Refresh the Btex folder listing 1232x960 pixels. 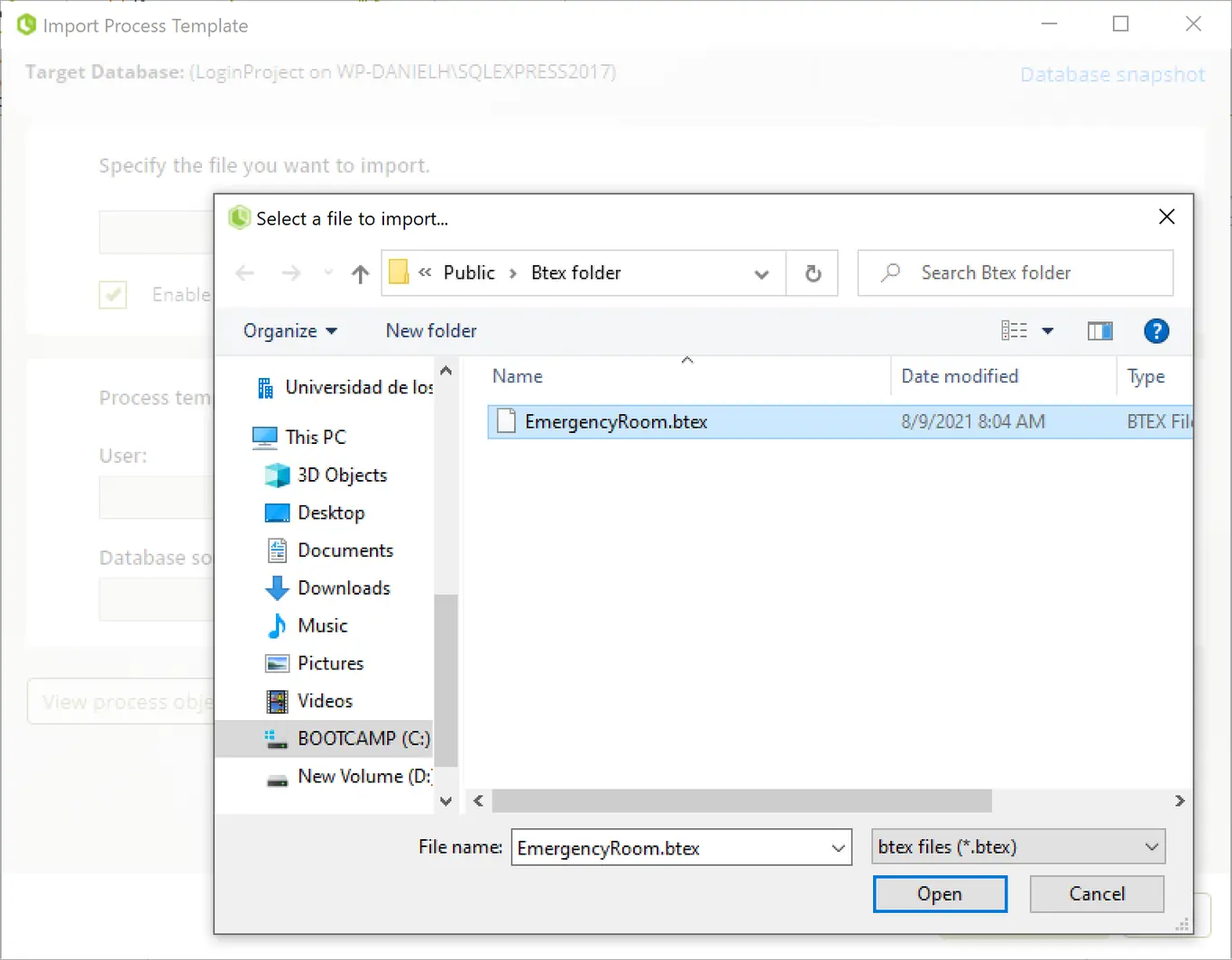(813, 273)
